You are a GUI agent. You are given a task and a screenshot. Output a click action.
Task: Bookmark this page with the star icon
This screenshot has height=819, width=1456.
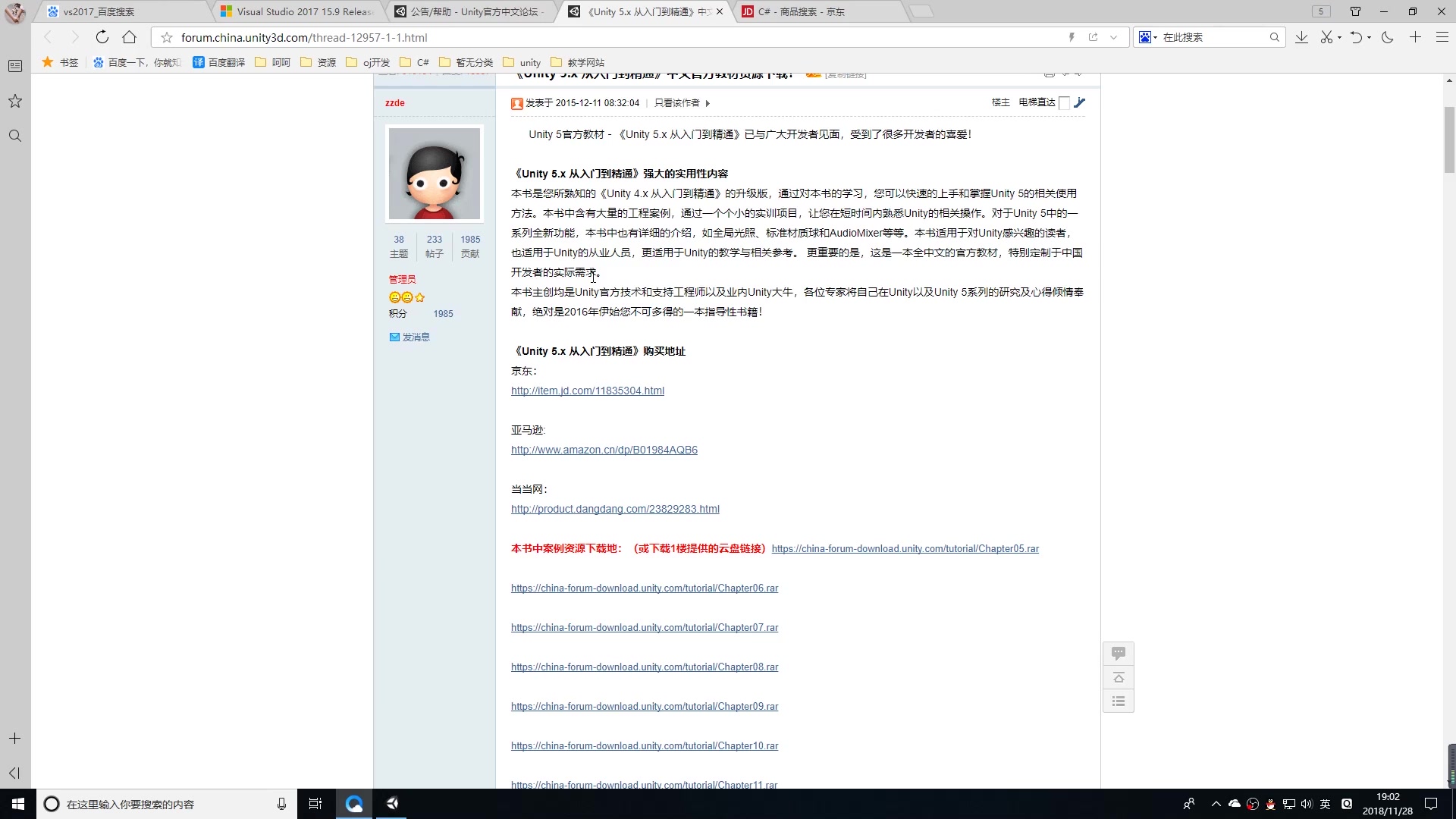click(x=167, y=37)
